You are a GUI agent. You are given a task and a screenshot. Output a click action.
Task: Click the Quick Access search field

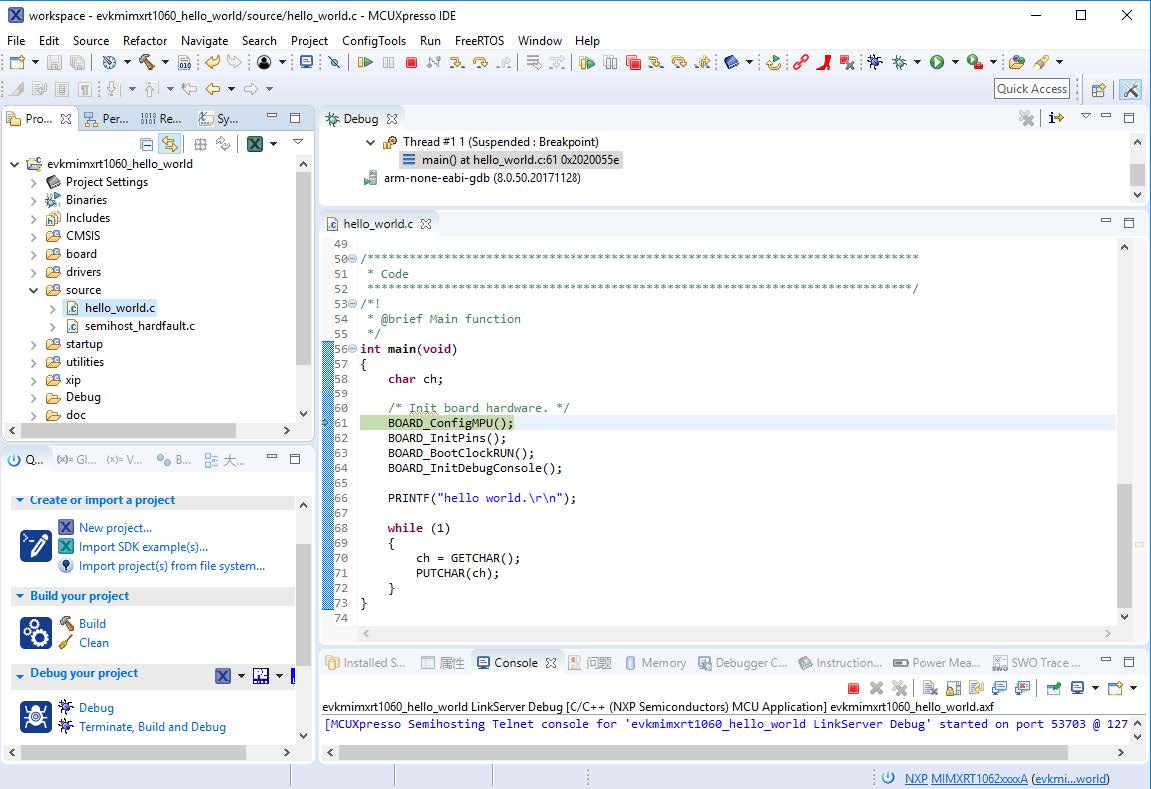point(1032,89)
